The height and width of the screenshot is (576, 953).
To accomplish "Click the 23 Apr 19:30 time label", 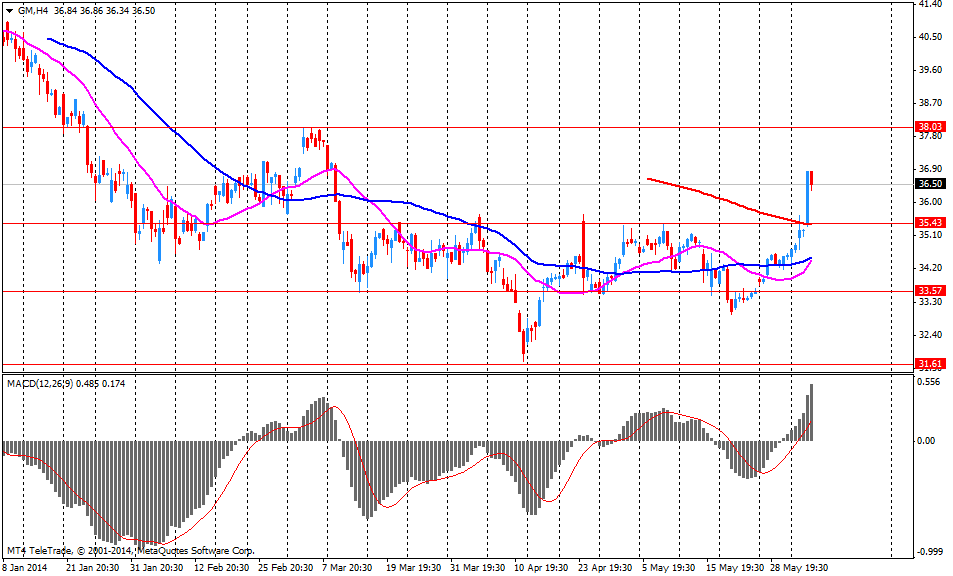I will click(x=605, y=567).
